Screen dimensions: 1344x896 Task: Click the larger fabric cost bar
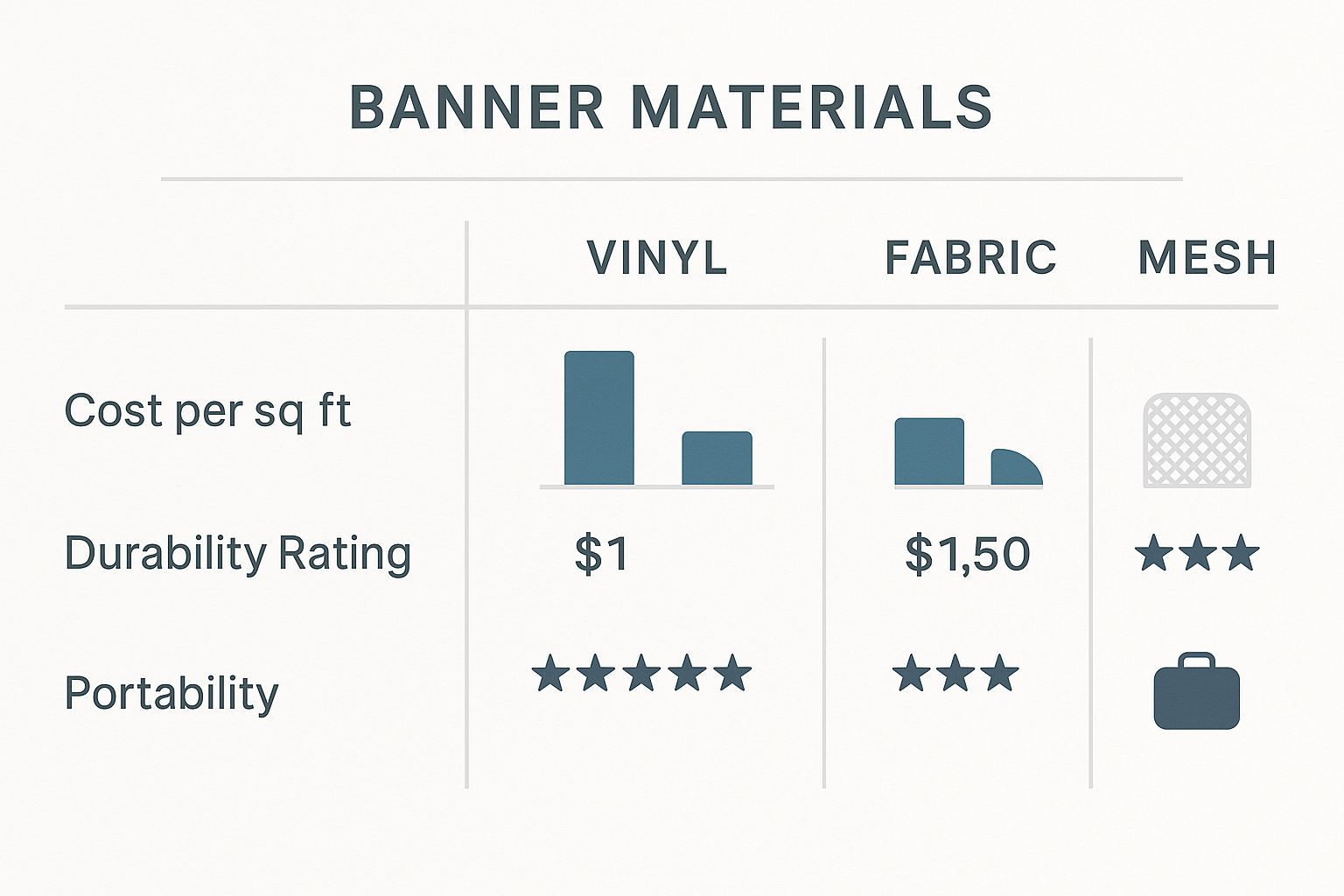click(929, 451)
